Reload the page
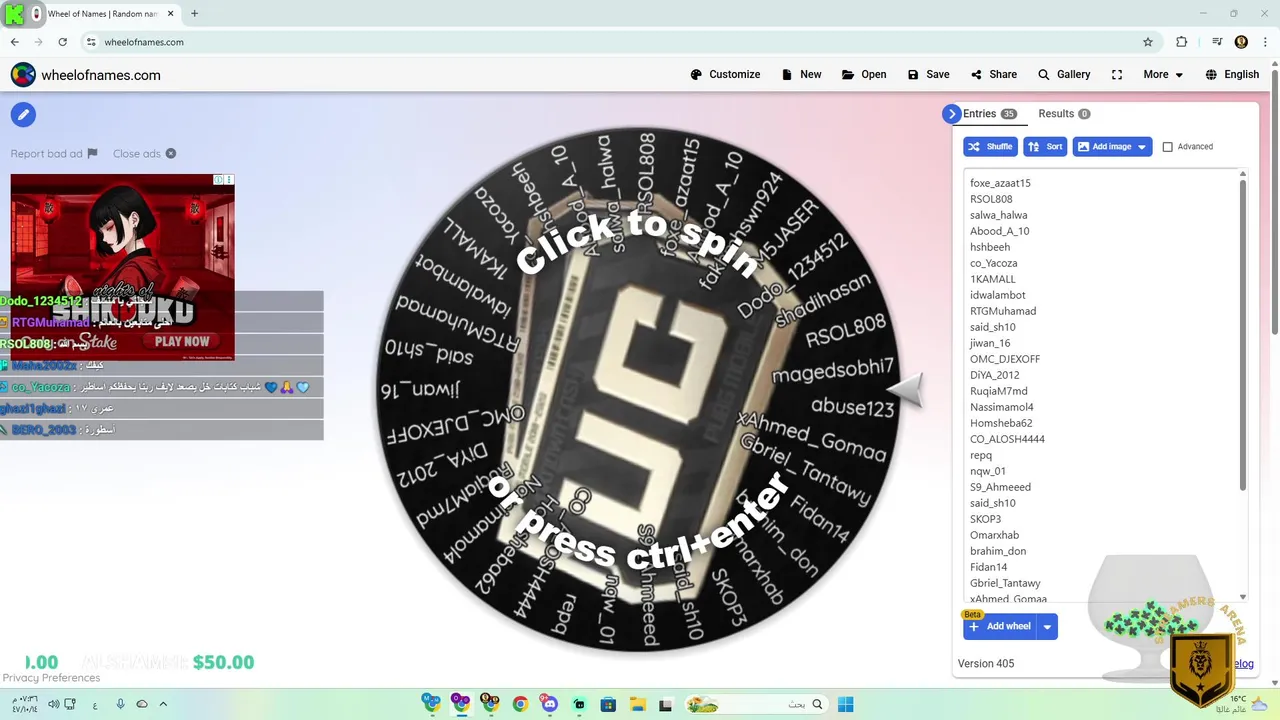This screenshot has height=720, width=1280. coord(62,42)
